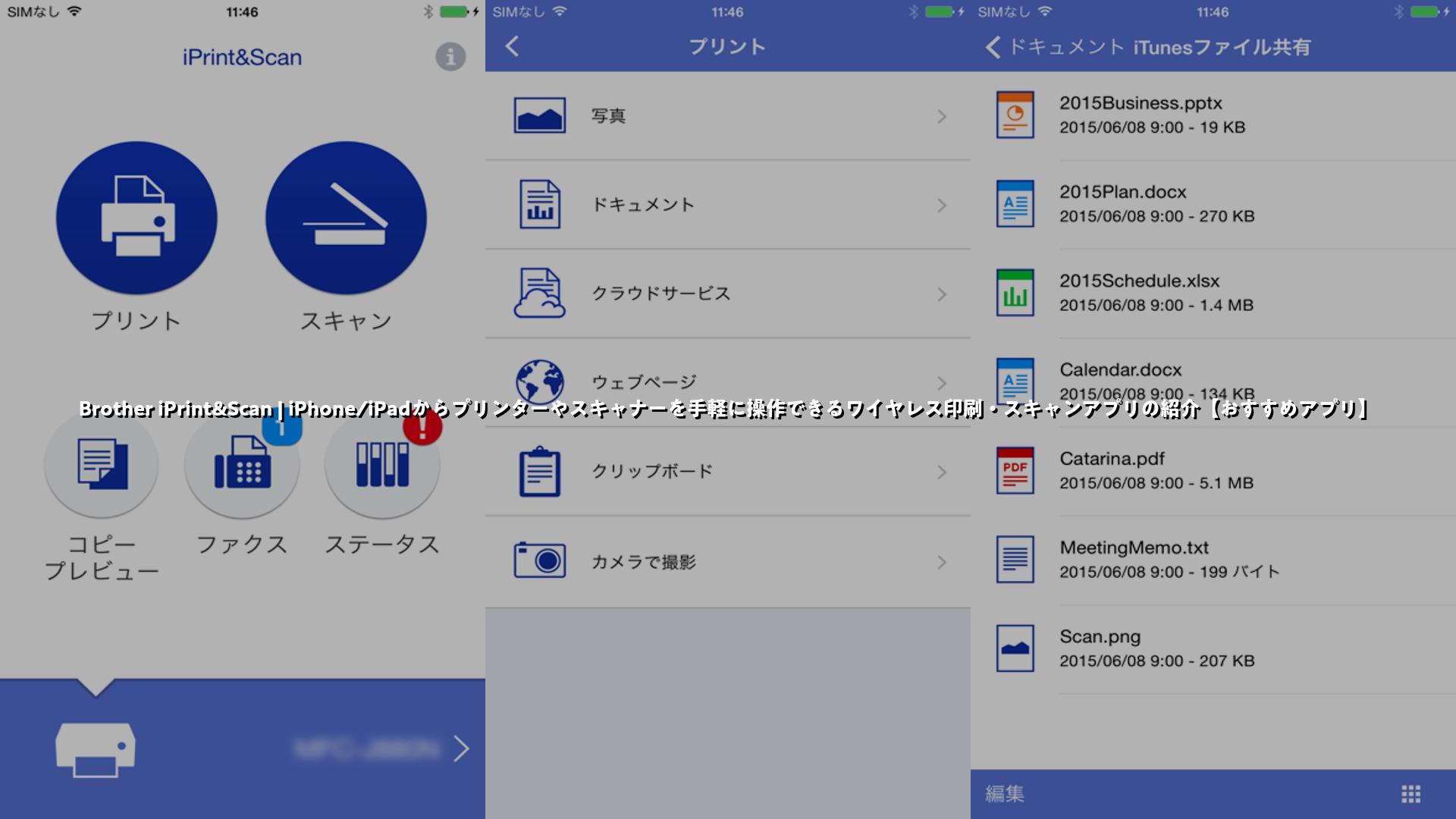This screenshot has width=1456, height=819.
Task: Tap the large Print printer icon
Action: (136, 218)
